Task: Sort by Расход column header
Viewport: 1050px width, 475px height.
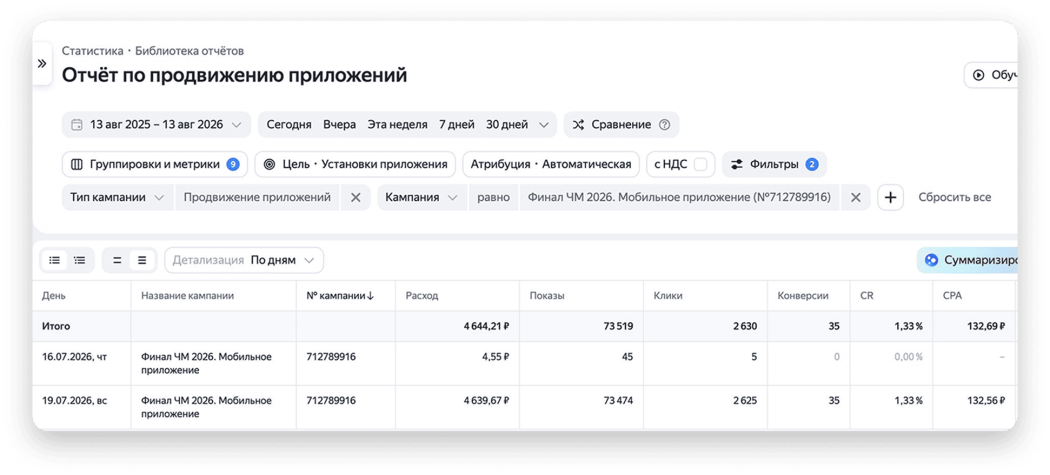Action: pos(422,295)
